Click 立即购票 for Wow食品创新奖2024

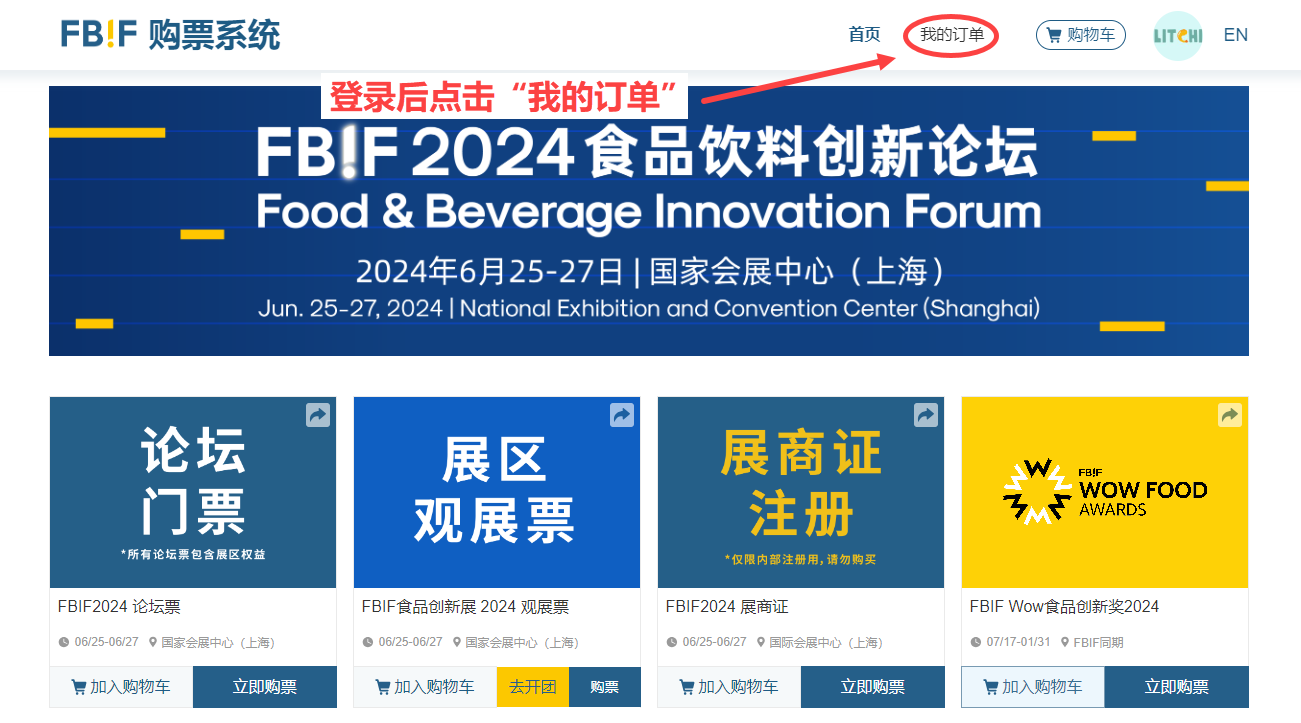click(1176, 687)
